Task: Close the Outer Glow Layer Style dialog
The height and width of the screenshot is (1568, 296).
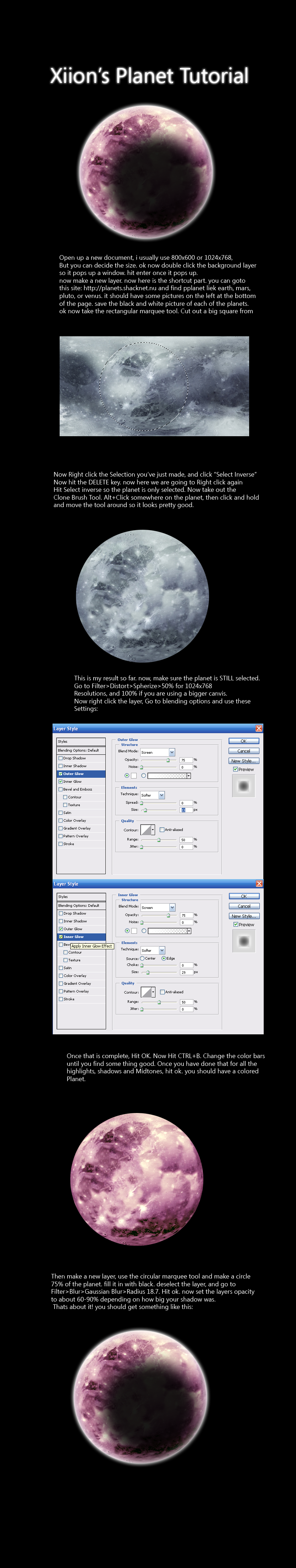Action: point(259,729)
